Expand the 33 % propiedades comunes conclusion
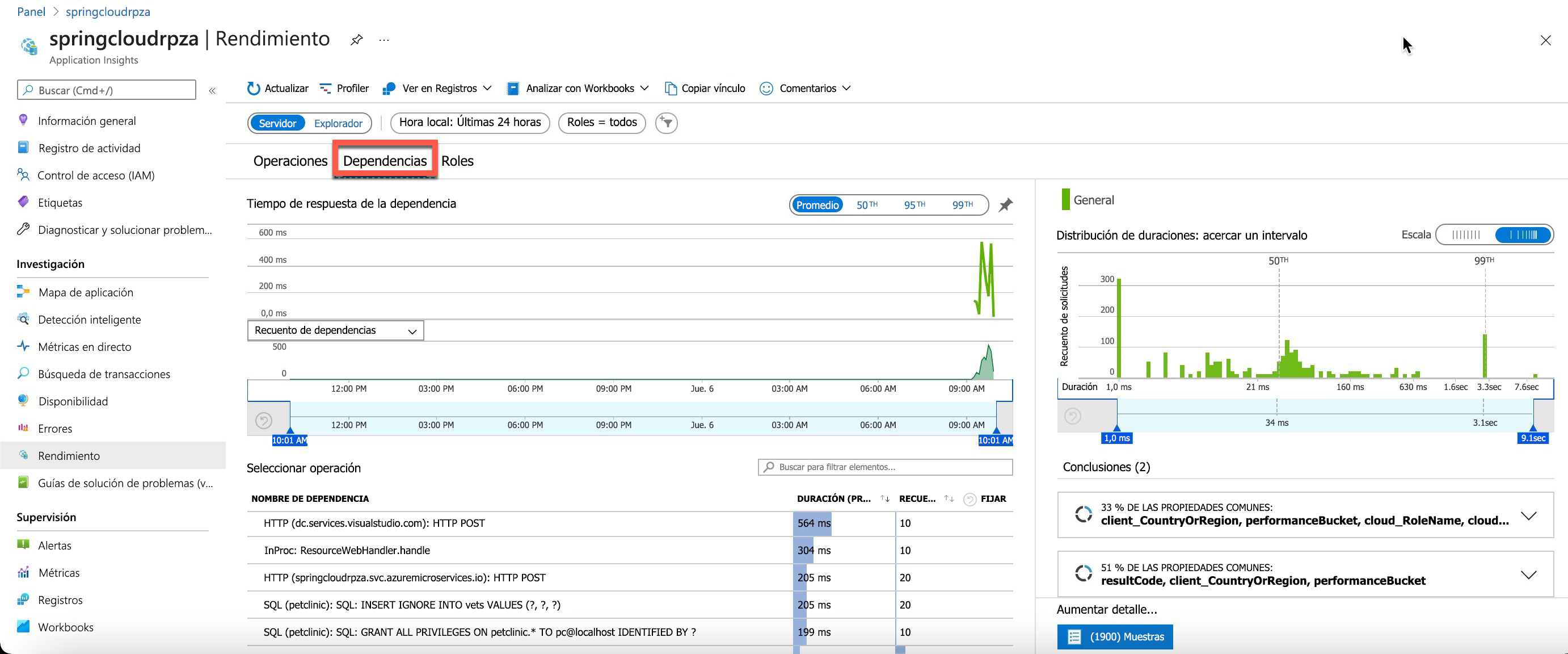This screenshot has height=654, width=1568. (1528, 516)
